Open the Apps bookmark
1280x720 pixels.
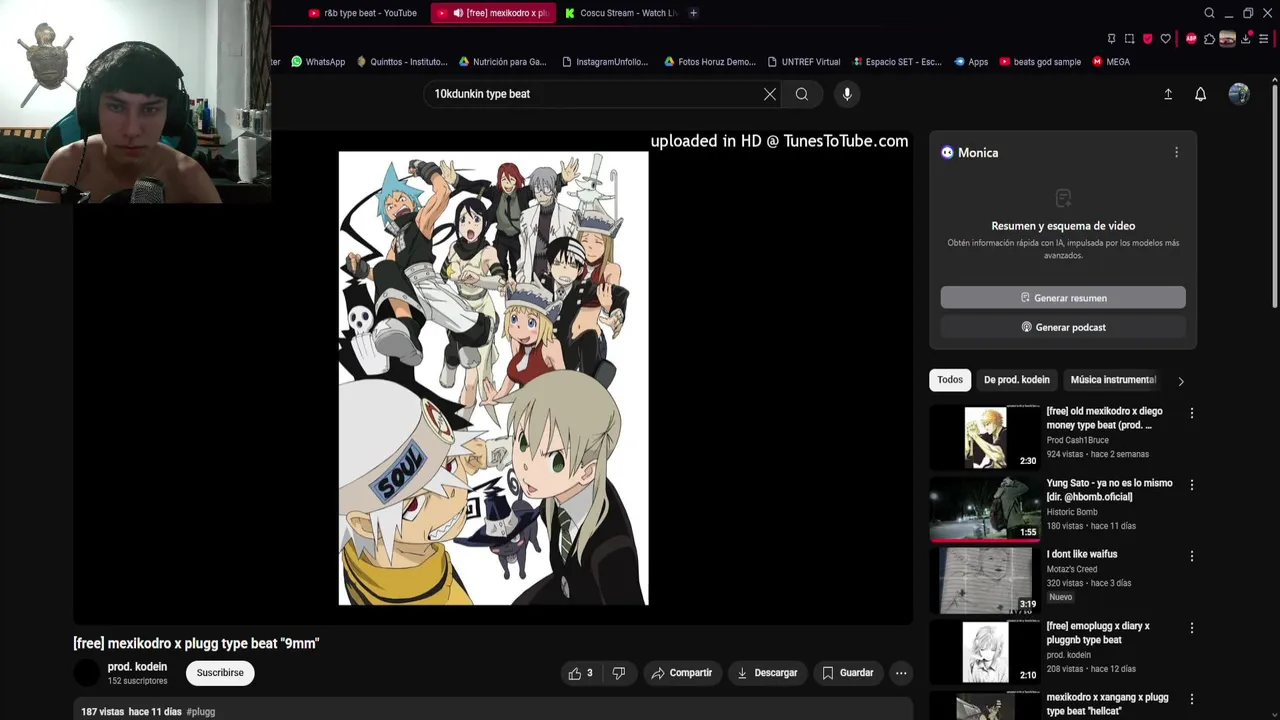point(971,62)
